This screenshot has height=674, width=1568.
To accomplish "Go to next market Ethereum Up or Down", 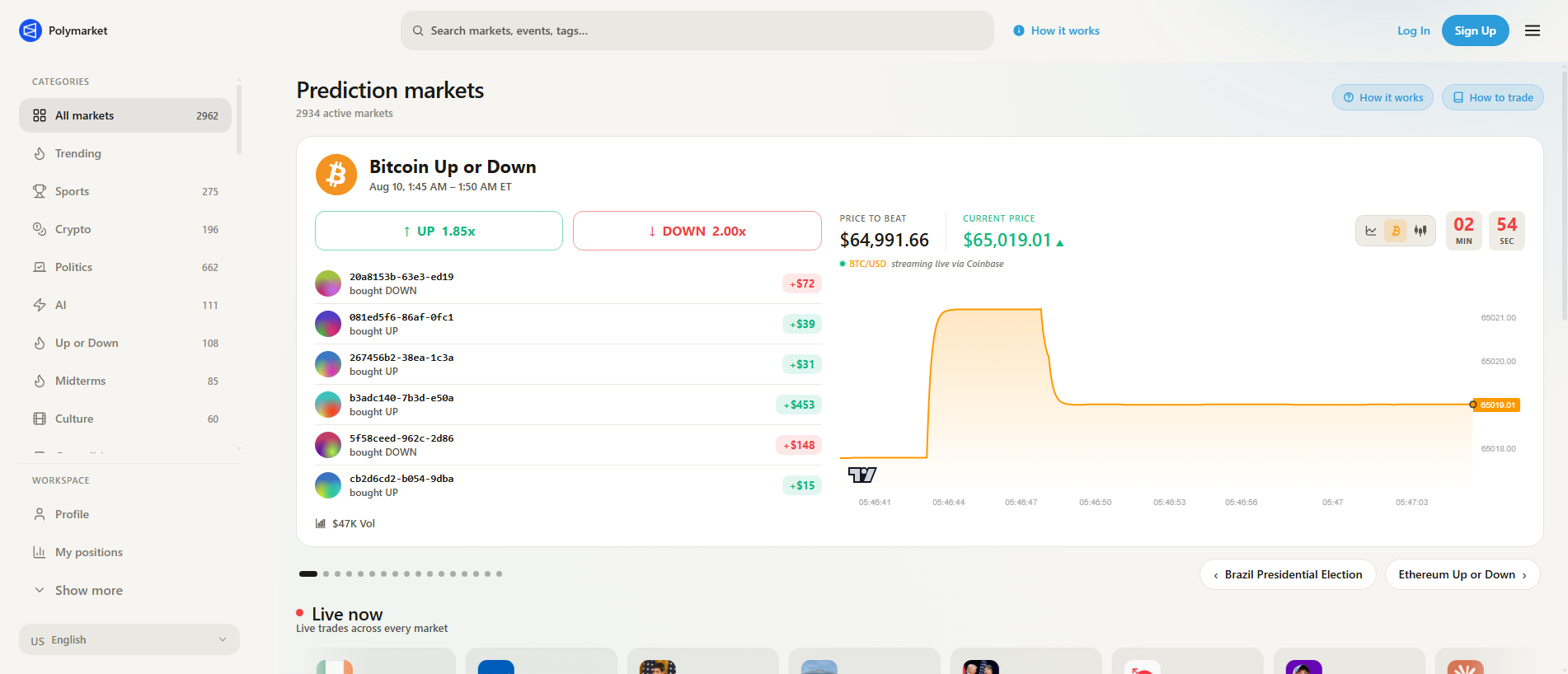I will click(1462, 574).
